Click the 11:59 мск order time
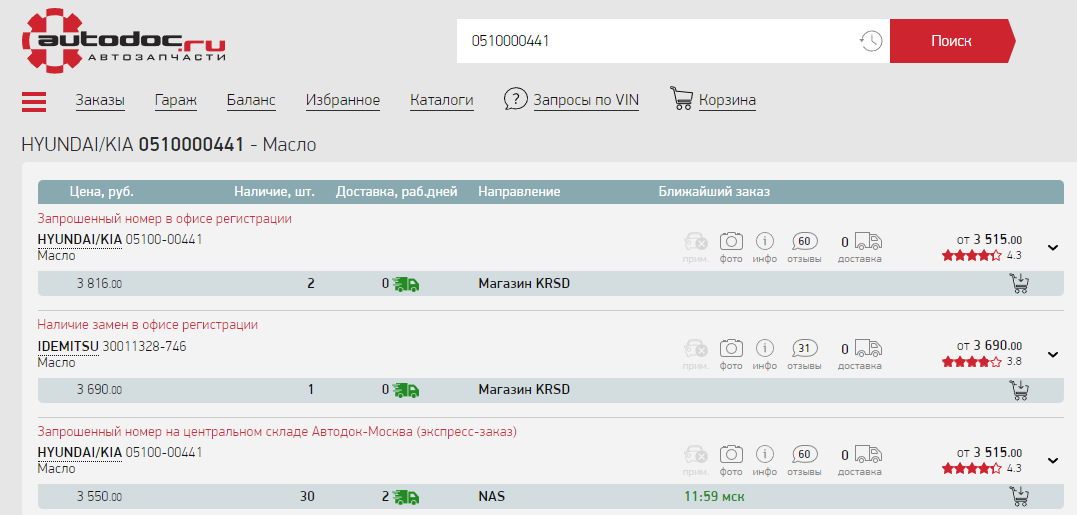The width and height of the screenshot is (1077, 515). coord(714,496)
